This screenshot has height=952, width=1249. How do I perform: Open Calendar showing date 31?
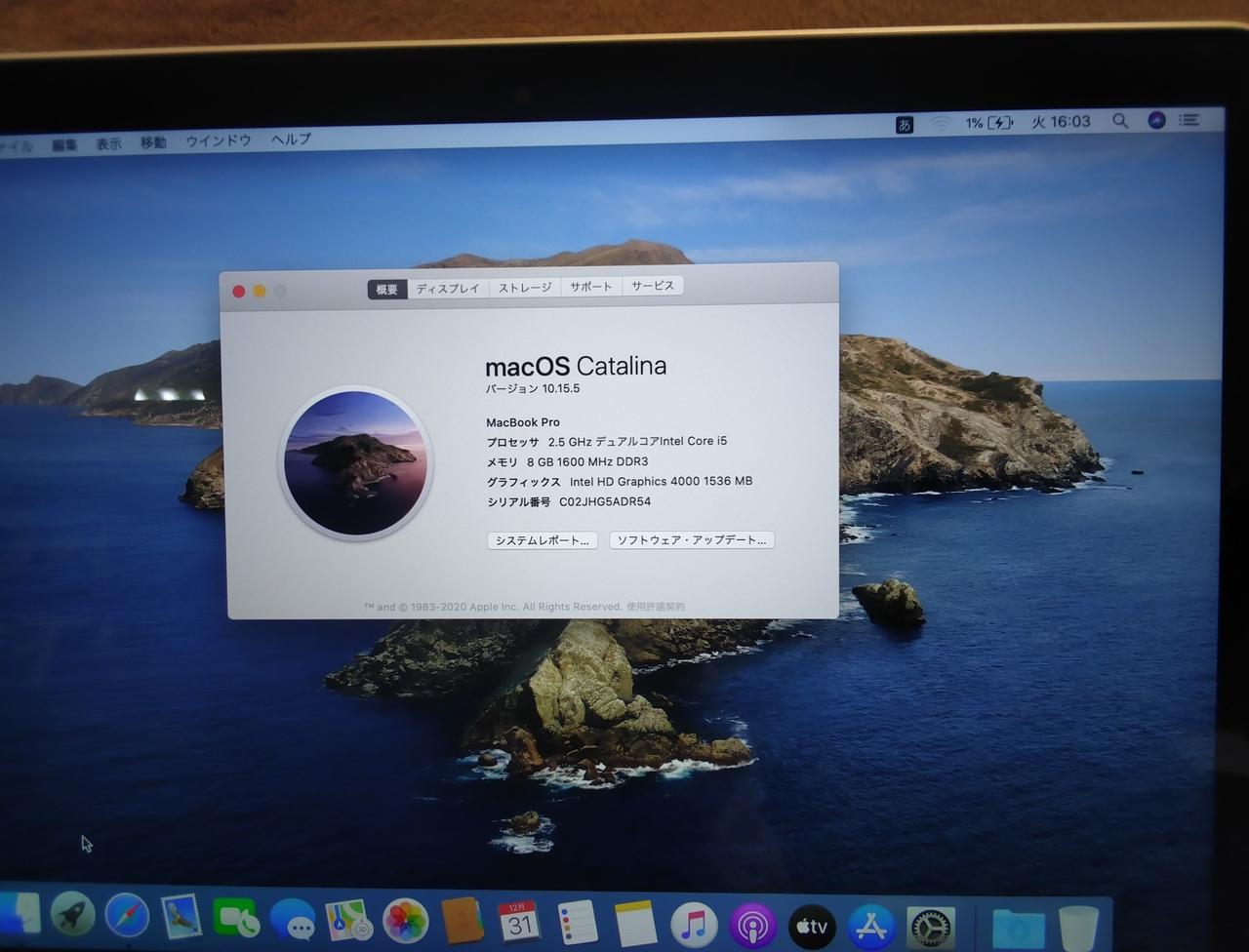click(518, 922)
